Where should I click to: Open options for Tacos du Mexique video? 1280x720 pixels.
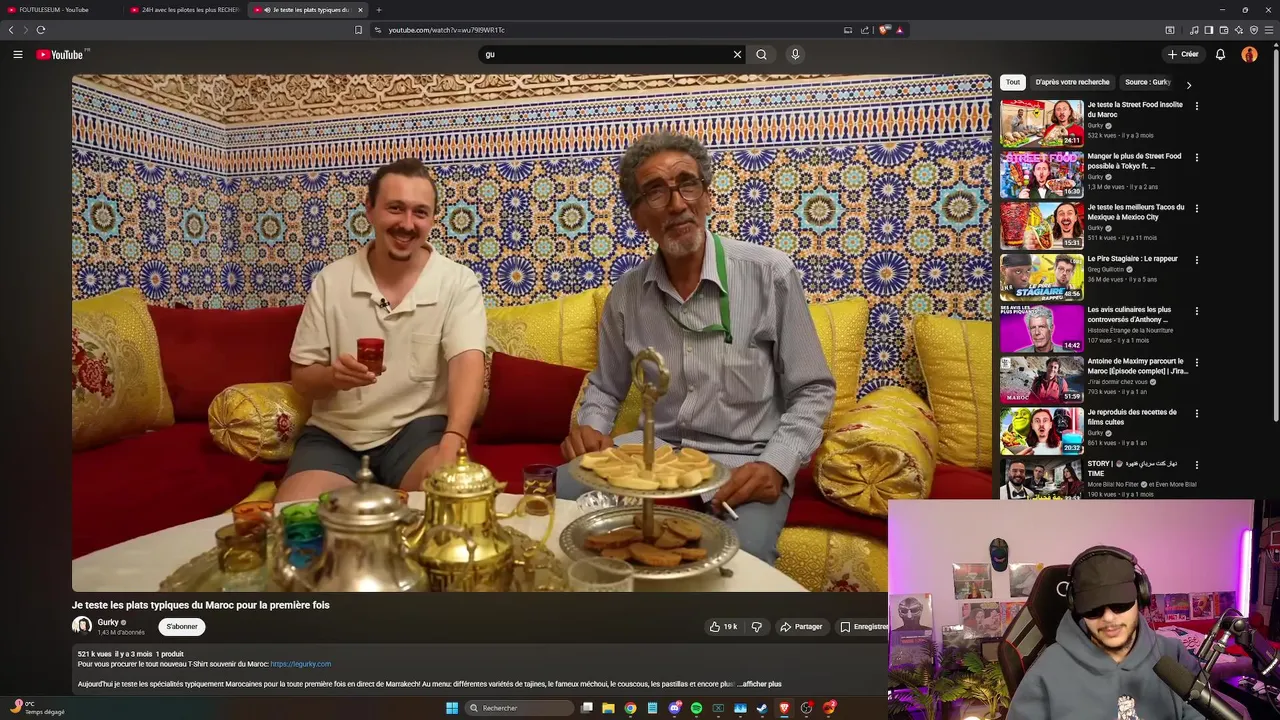[x=1197, y=209]
